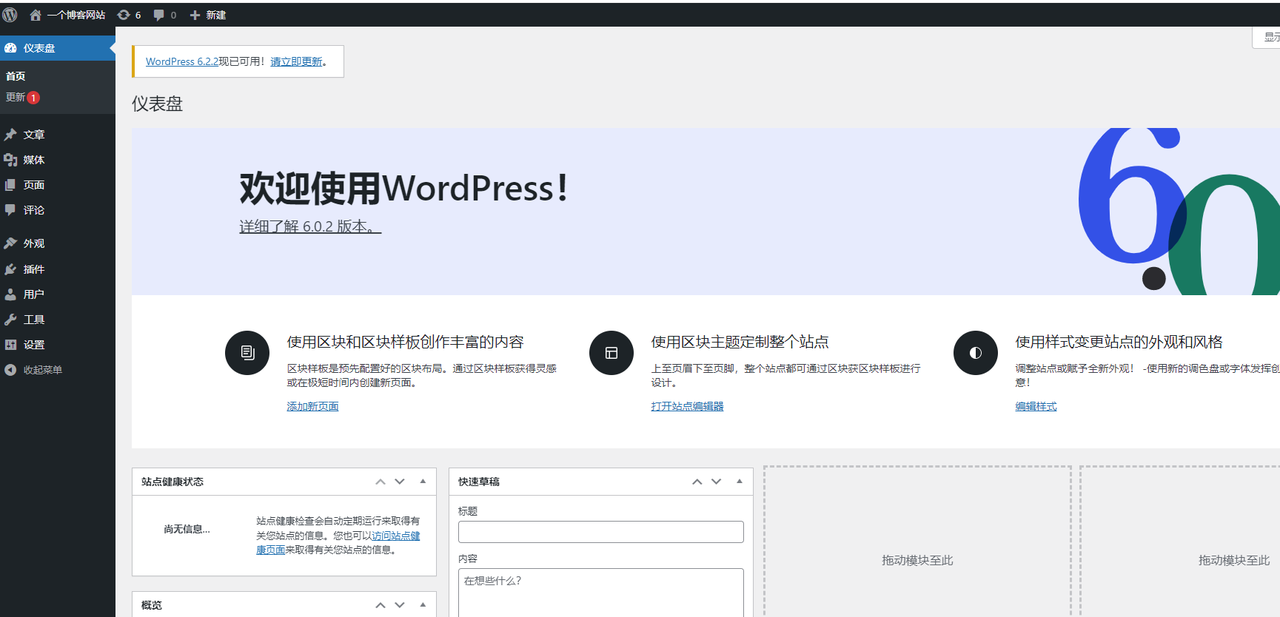This screenshot has width=1280, height=617.
Task: Open the 用户 menu label in sidebar
Action: 34,294
